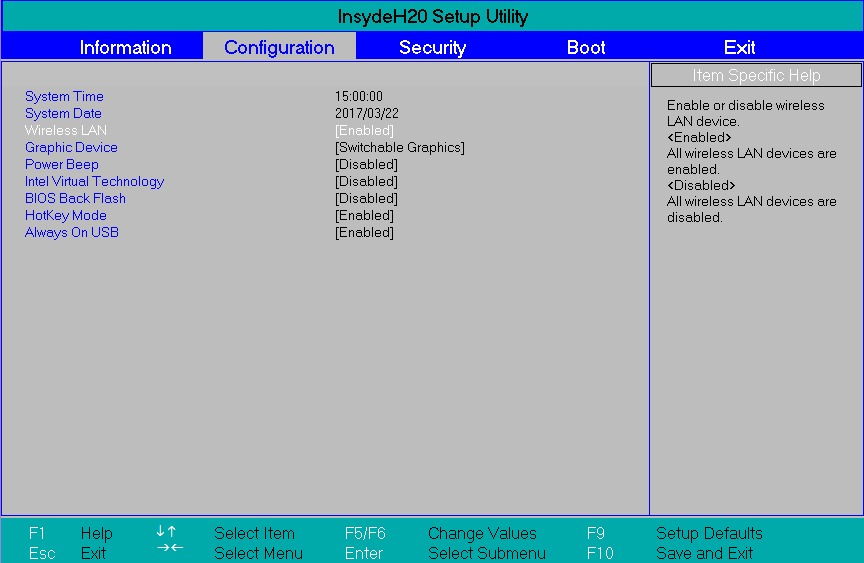Select the Always On USB label
The width and height of the screenshot is (864, 563).
[72, 232]
